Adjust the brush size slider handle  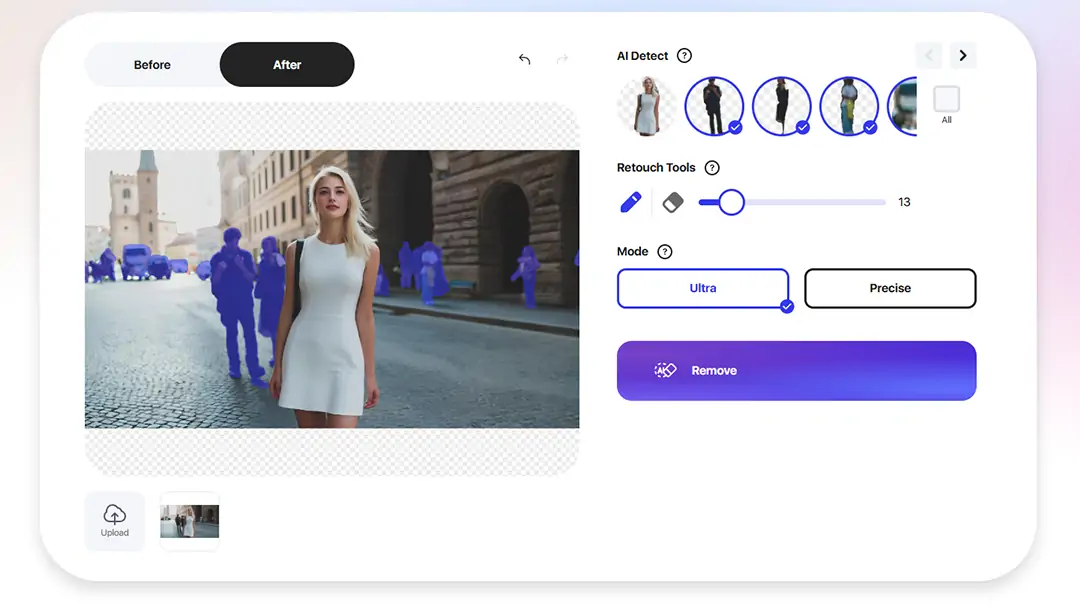click(x=731, y=202)
